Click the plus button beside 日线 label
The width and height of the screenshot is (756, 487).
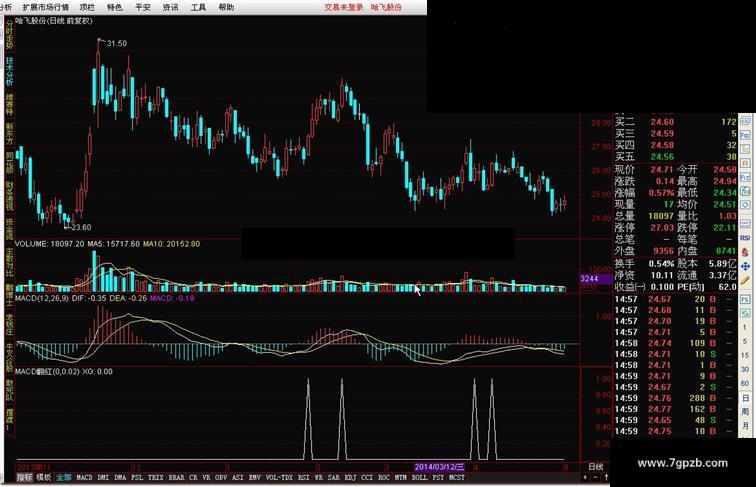click(585, 477)
